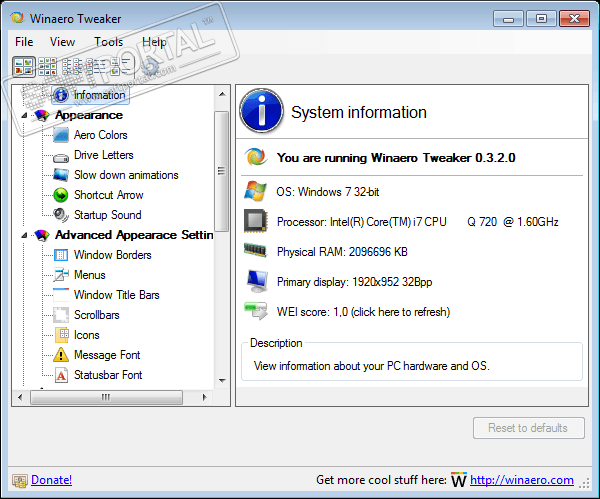Viewport: 600px width, 499px height.
Task: Click the Scrollbars item icon
Action: click(x=61, y=315)
